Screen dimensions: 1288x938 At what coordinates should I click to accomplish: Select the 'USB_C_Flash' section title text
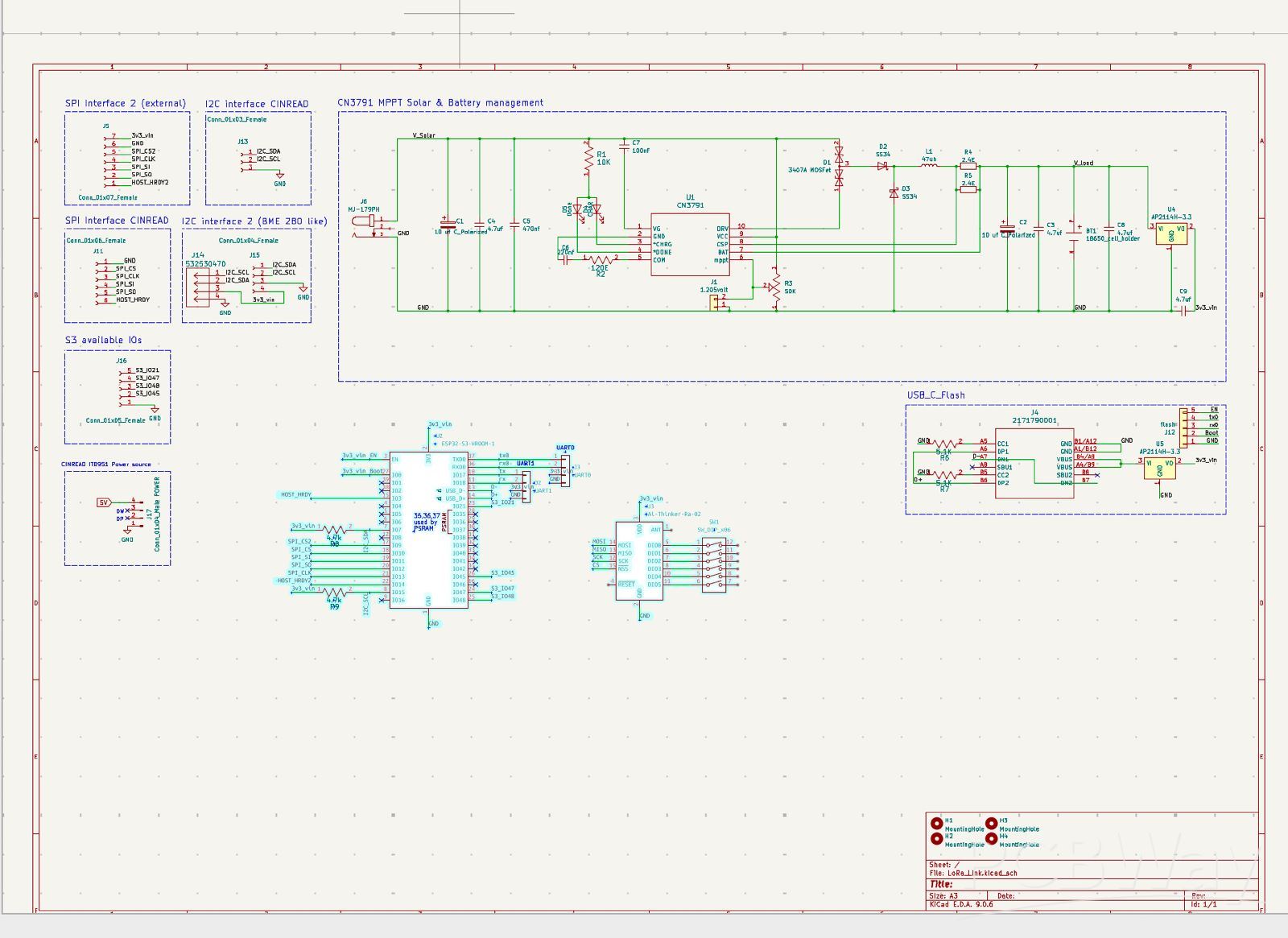(x=935, y=395)
